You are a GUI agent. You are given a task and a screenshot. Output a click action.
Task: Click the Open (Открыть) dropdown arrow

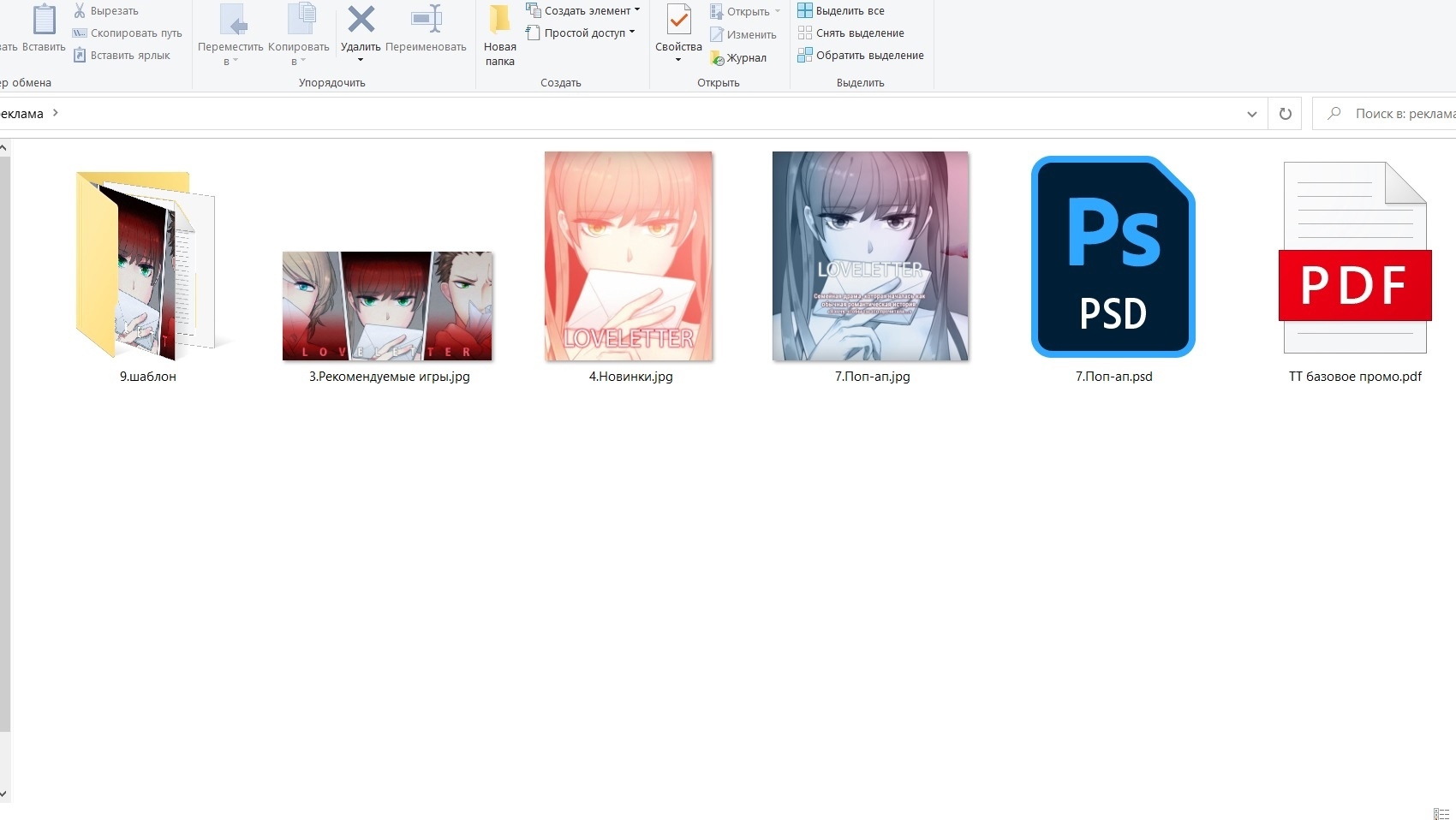[778, 11]
